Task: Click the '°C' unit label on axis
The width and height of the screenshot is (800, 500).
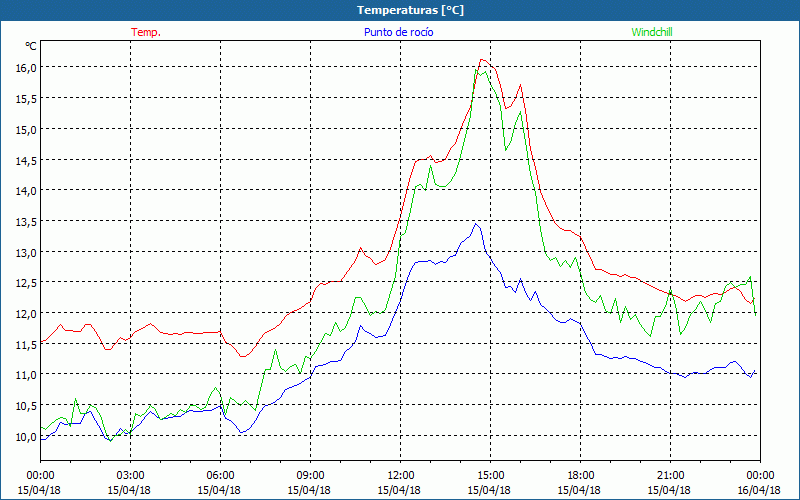Action: [x=31, y=46]
